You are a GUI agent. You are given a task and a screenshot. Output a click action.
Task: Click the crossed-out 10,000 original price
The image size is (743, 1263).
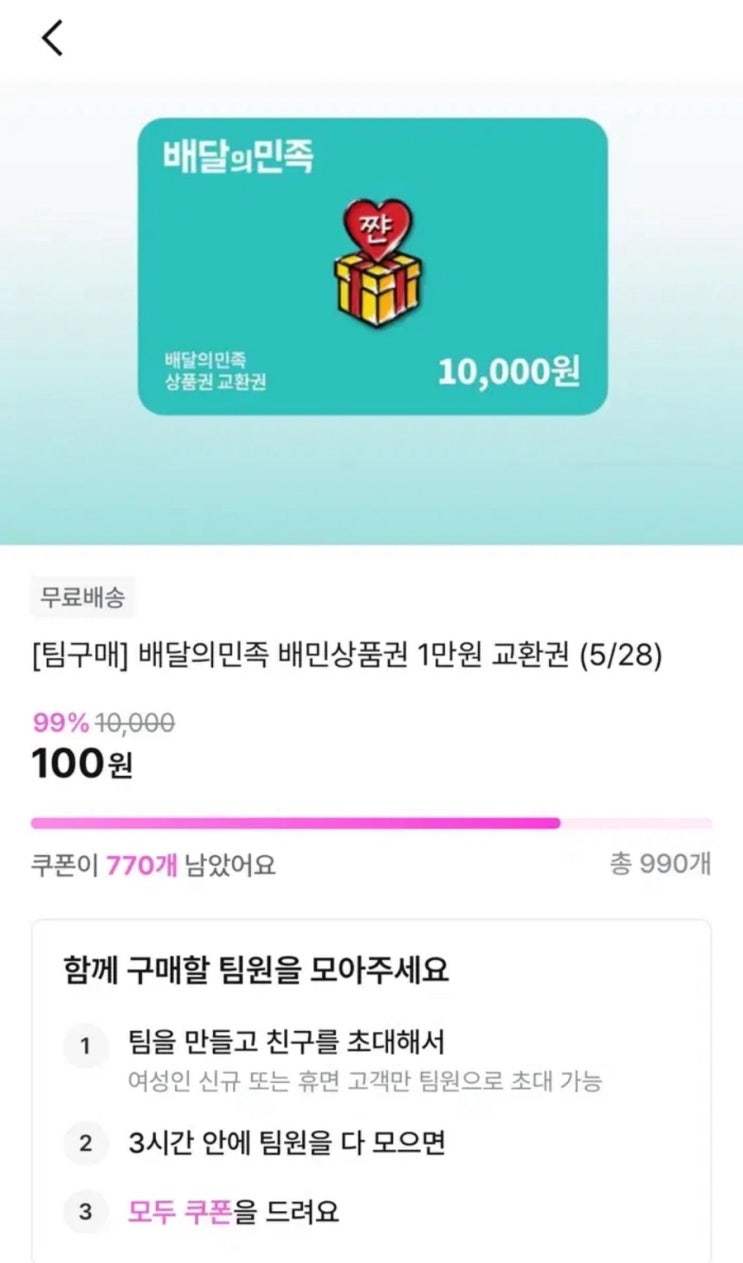point(135,723)
